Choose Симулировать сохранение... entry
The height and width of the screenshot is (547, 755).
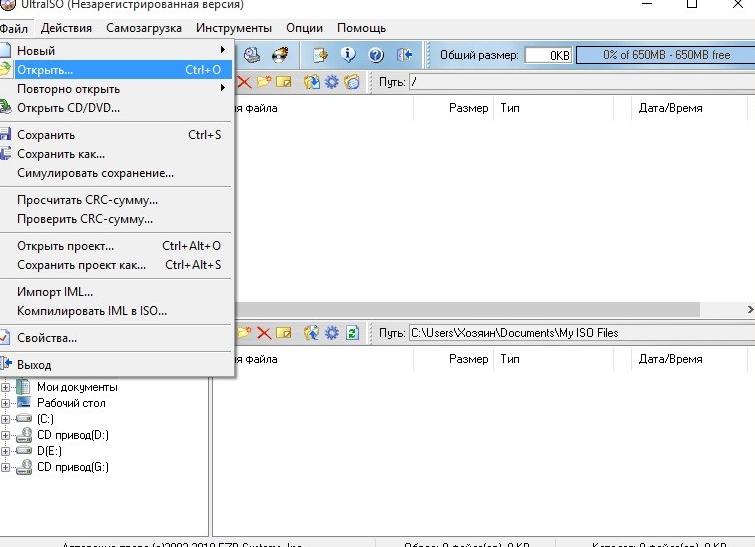[x=116, y=173]
